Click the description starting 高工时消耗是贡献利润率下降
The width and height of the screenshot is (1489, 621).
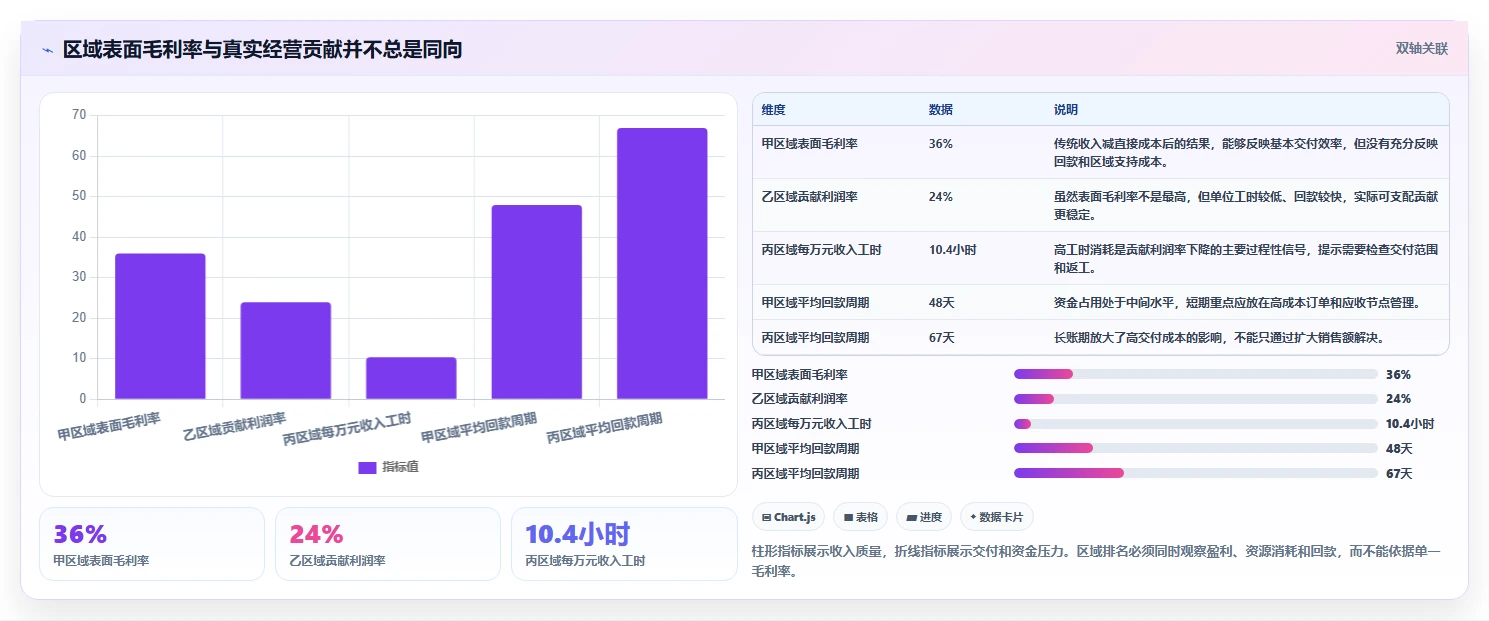(x=1246, y=259)
